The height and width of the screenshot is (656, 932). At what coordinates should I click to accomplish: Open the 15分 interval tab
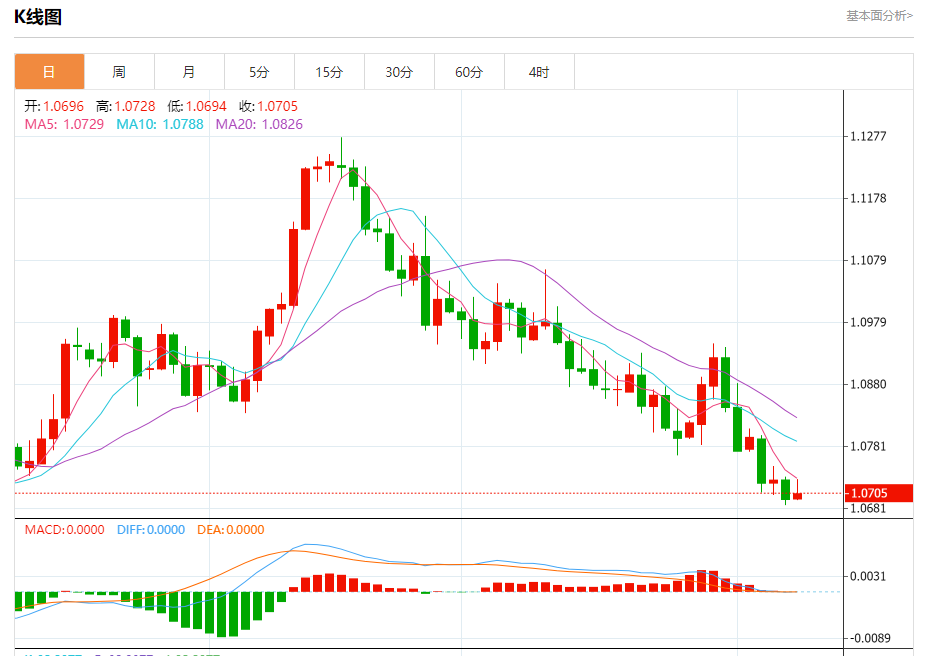(329, 72)
